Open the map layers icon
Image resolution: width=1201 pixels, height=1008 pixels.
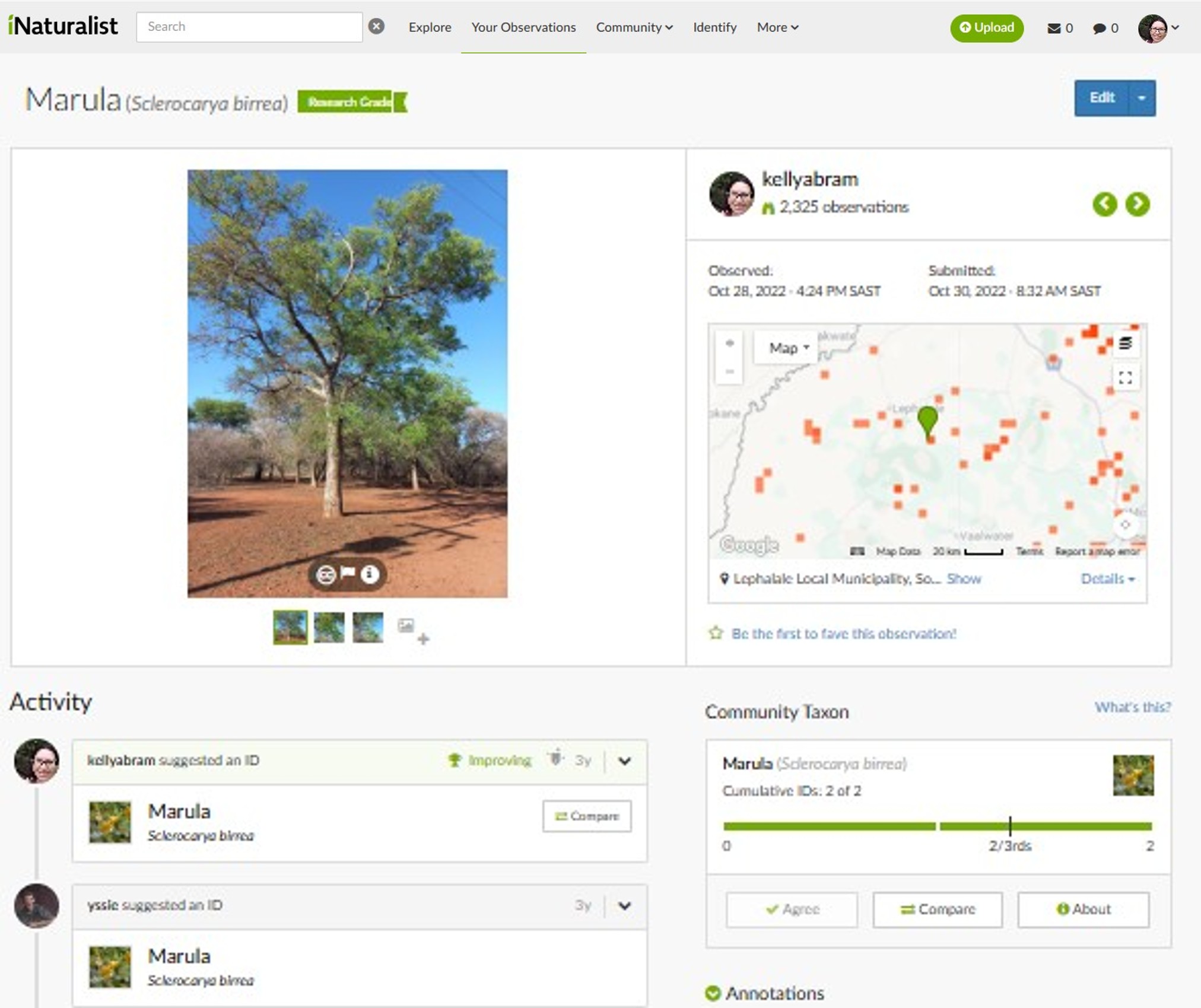coord(1125,343)
